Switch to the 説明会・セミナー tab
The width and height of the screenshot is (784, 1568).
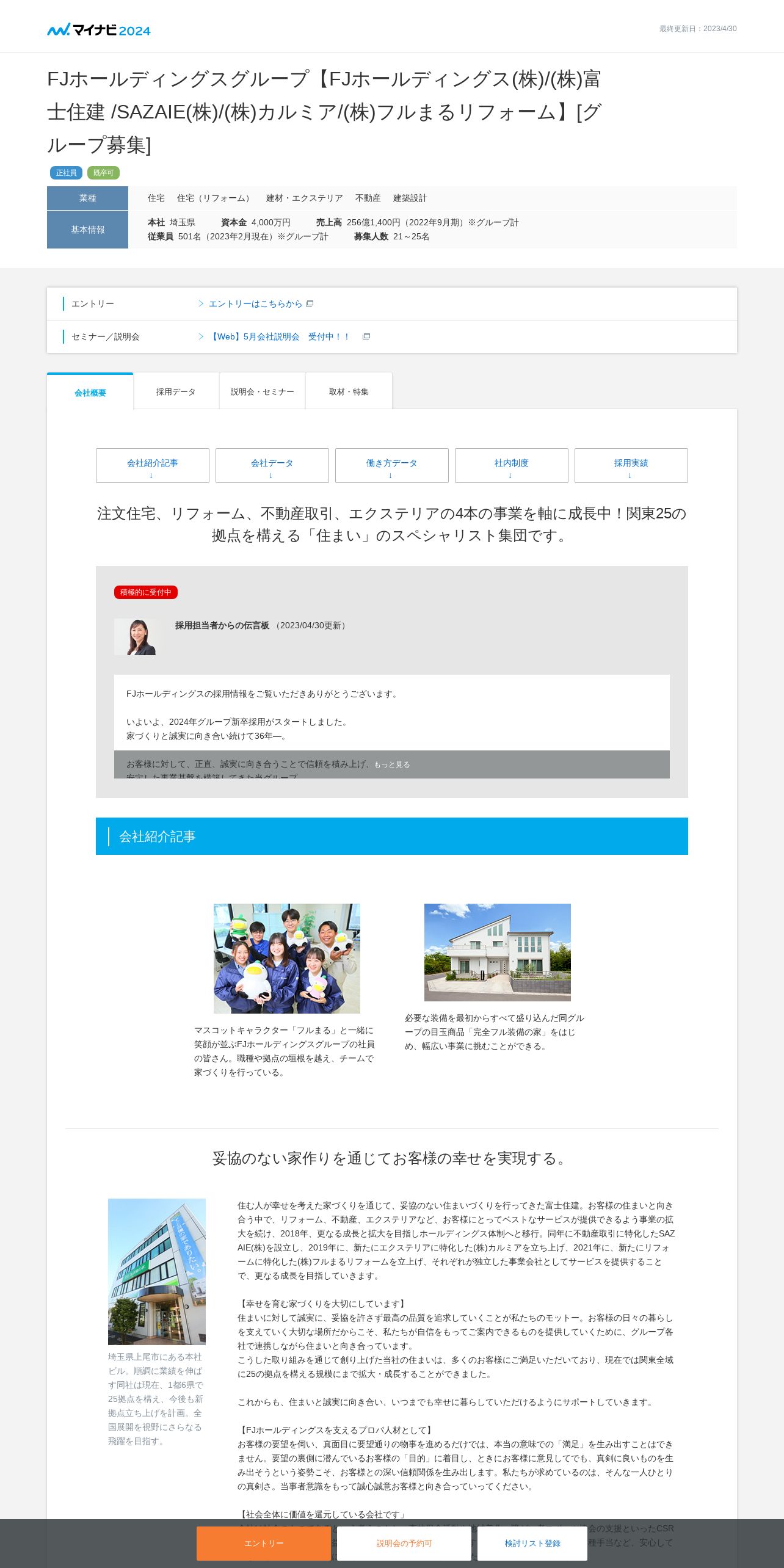[263, 391]
